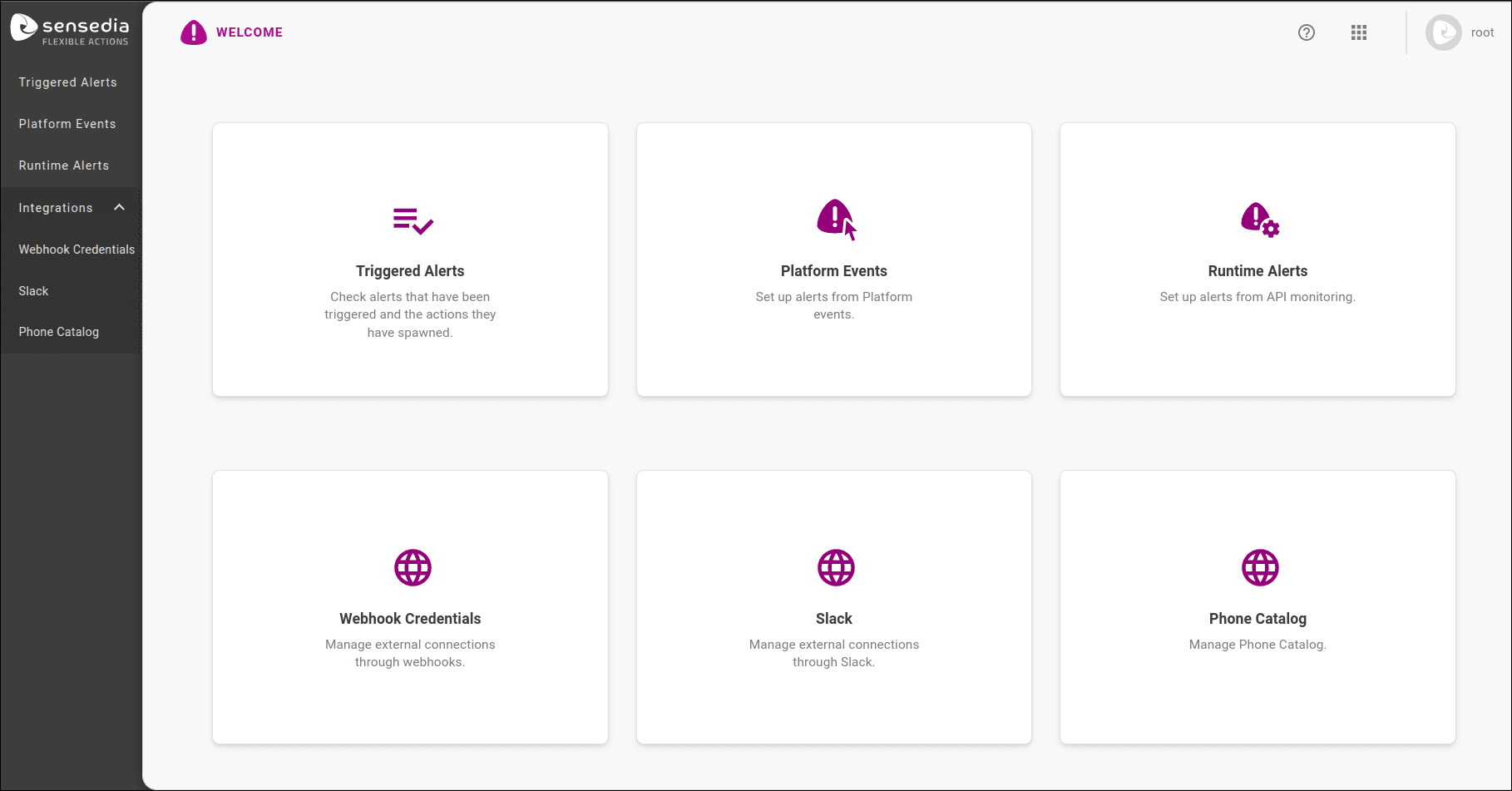Click the Webhook Credentials card title

(x=410, y=619)
